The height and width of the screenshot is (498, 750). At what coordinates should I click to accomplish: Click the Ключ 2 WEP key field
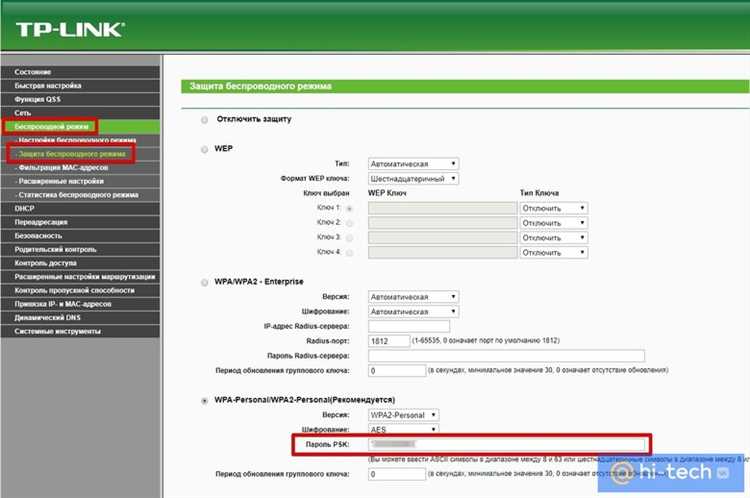click(x=442, y=223)
